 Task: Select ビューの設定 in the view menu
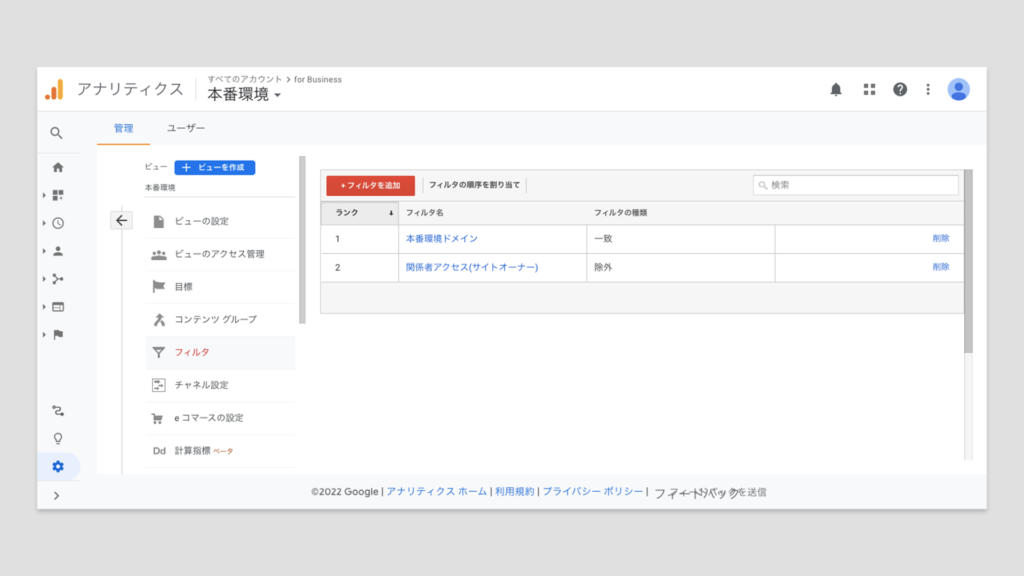pyautogui.click(x=201, y=221)
